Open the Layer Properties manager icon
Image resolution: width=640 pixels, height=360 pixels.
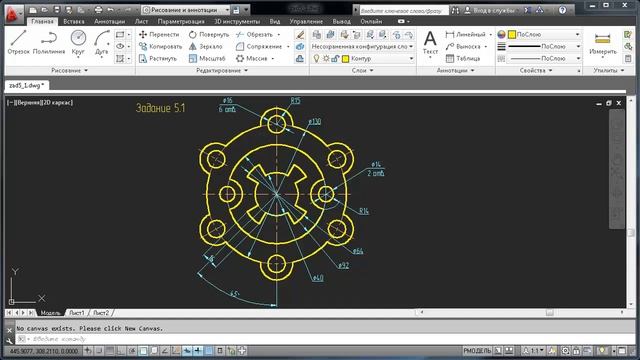317,35
